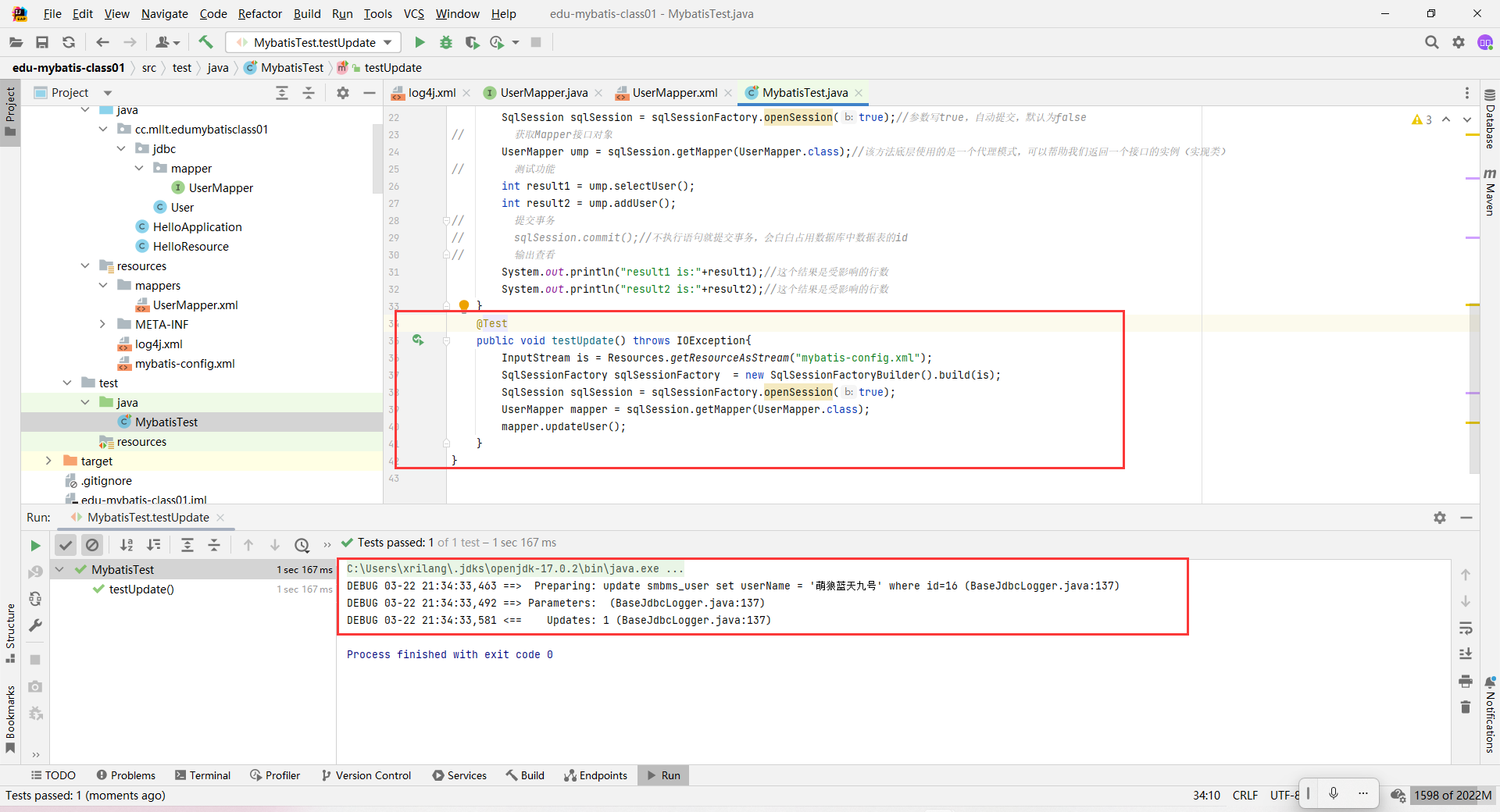
Task: Toggle show ignored tests button
Action: [x=92, y=545]
